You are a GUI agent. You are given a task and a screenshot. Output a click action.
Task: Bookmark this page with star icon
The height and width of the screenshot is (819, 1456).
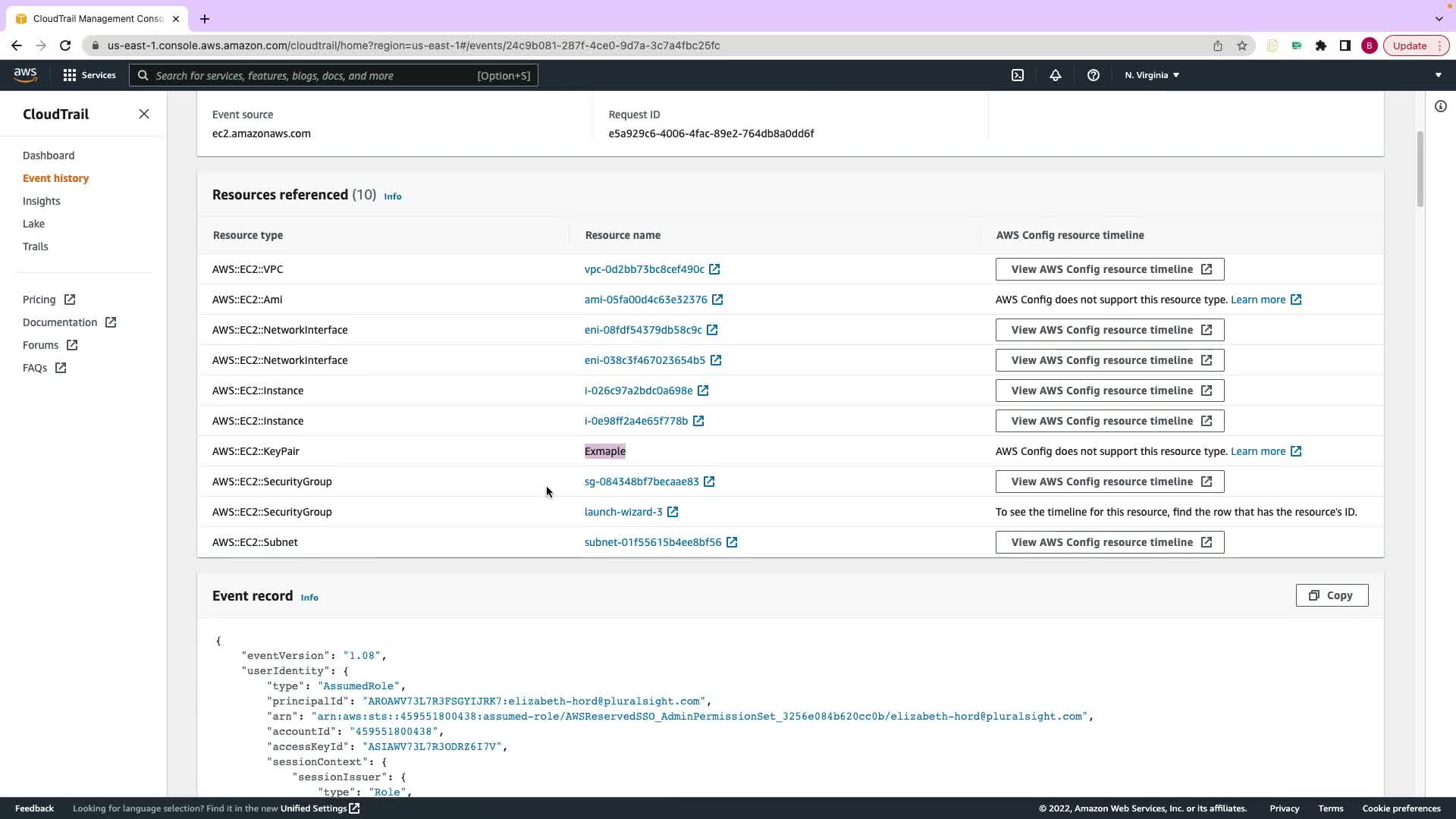(x=1242, y=45)
